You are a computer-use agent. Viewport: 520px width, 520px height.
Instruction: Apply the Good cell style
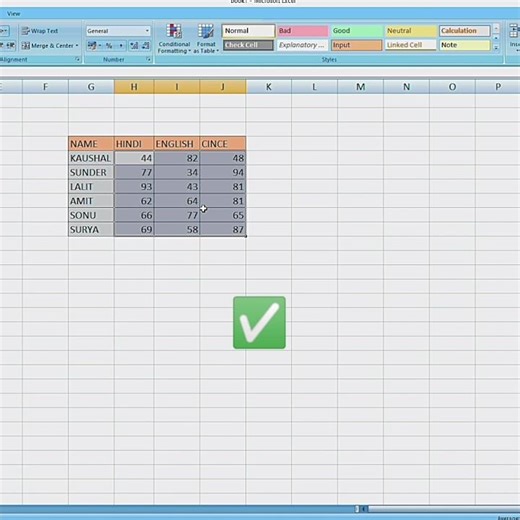point(356,31)
